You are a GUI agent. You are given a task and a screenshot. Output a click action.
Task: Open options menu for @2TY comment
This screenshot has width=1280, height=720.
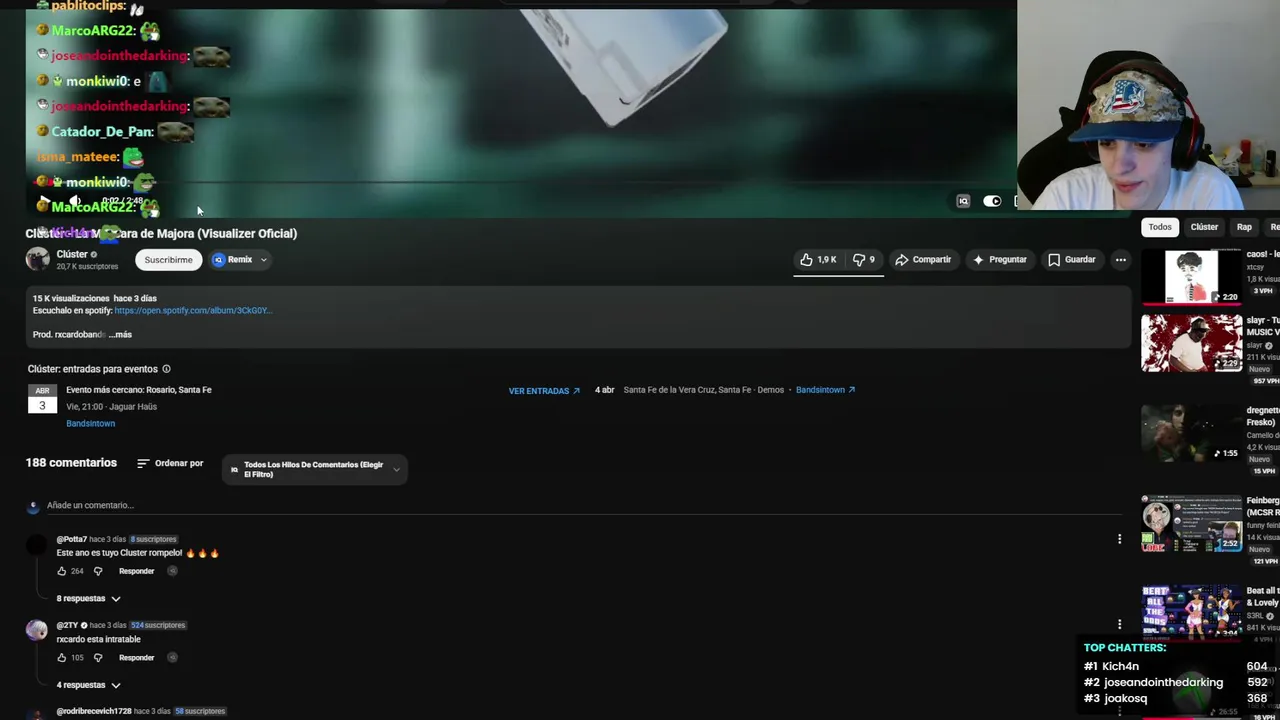(x=1119, y=624)
